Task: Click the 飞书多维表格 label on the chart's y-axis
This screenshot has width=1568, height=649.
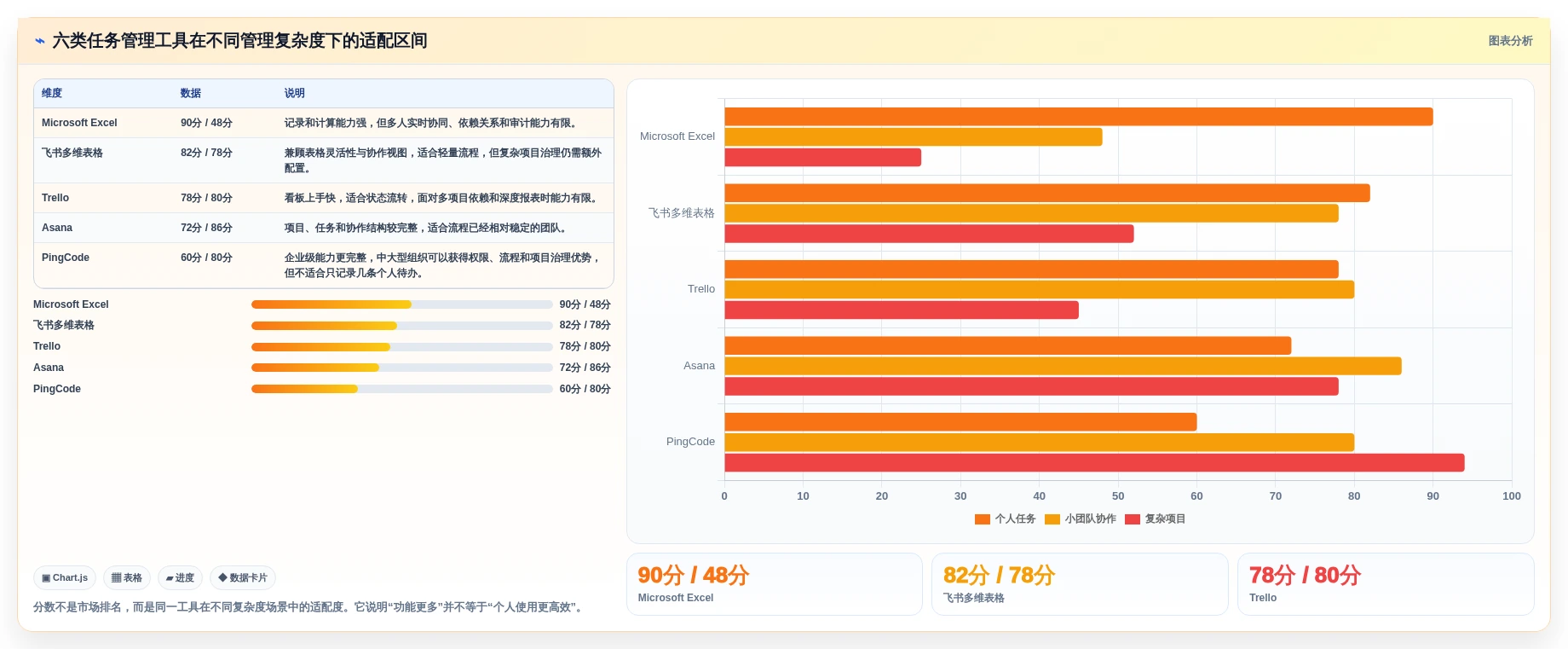Action: pos(681,213)
